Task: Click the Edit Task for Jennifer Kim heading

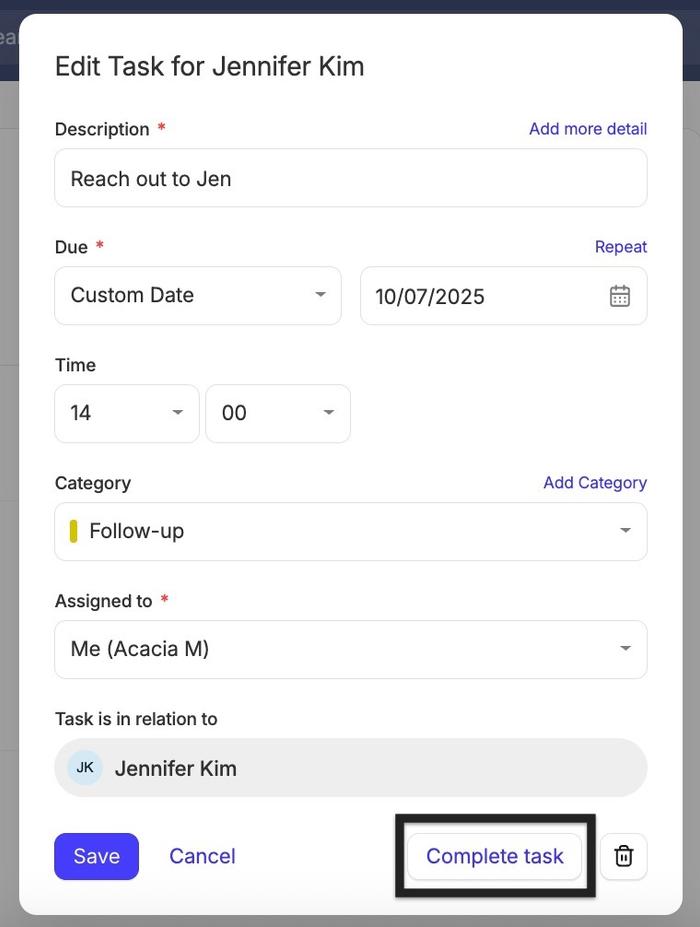Action: 209,66
